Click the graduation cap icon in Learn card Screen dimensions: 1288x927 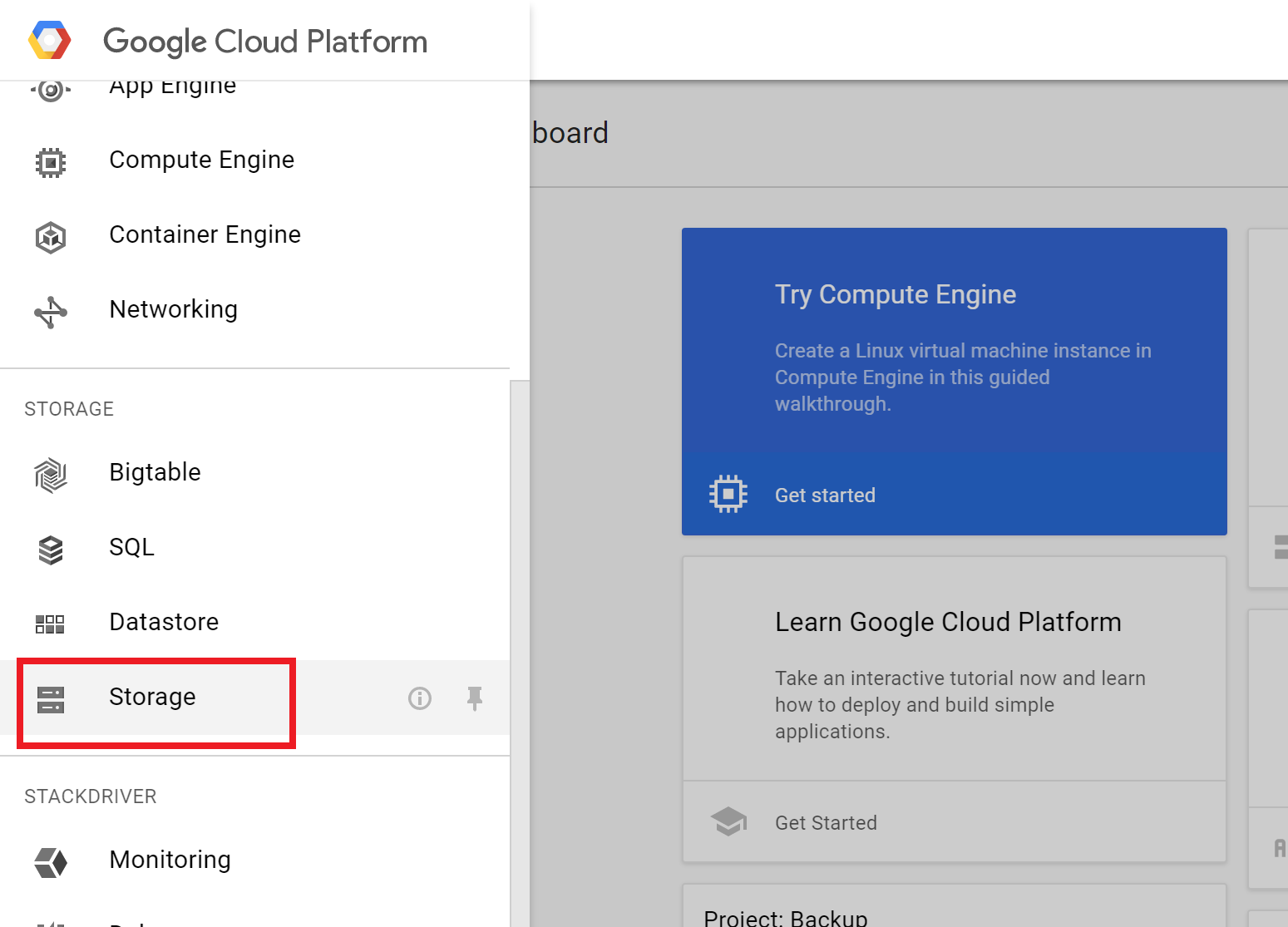[728, 821]
